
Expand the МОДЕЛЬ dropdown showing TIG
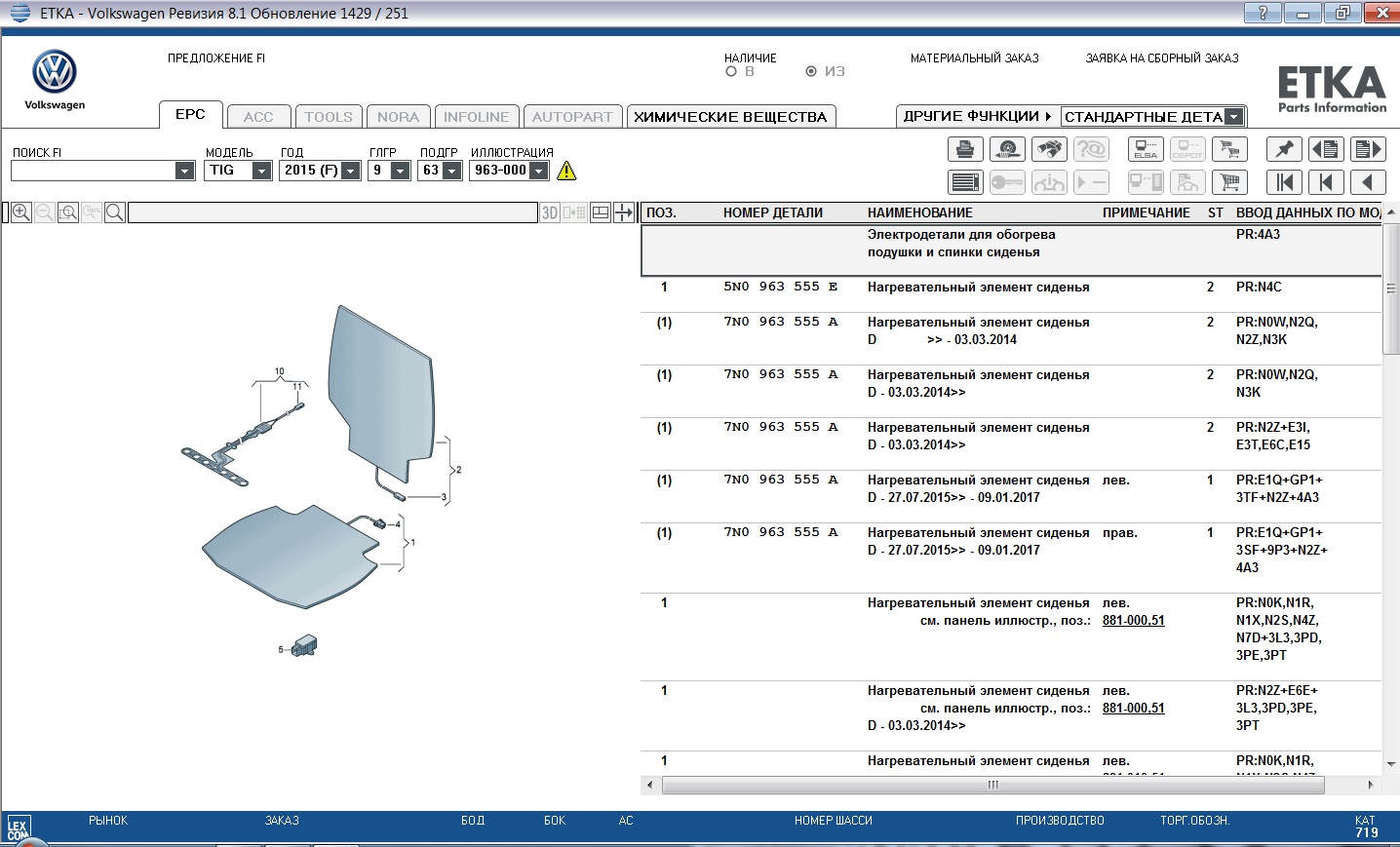pyautogui.click(x=261, y=171)
